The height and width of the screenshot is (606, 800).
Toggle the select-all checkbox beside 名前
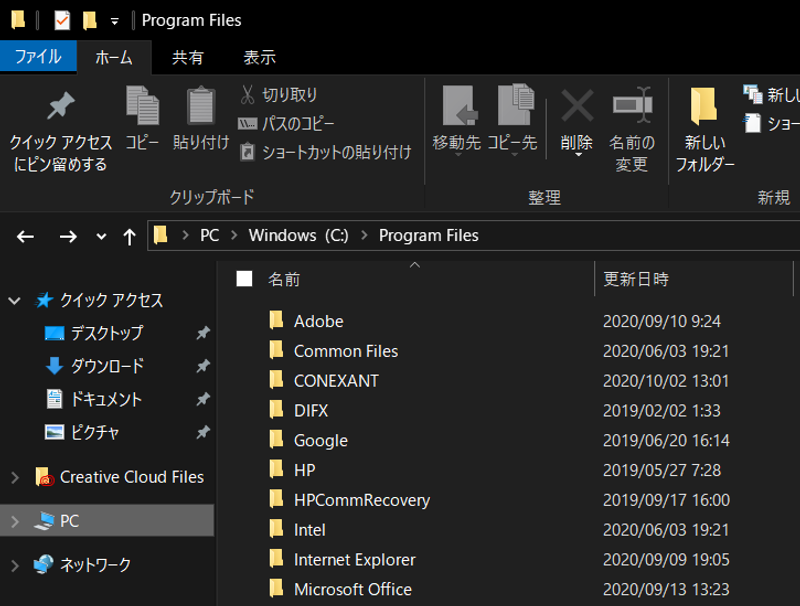point(244,279)
